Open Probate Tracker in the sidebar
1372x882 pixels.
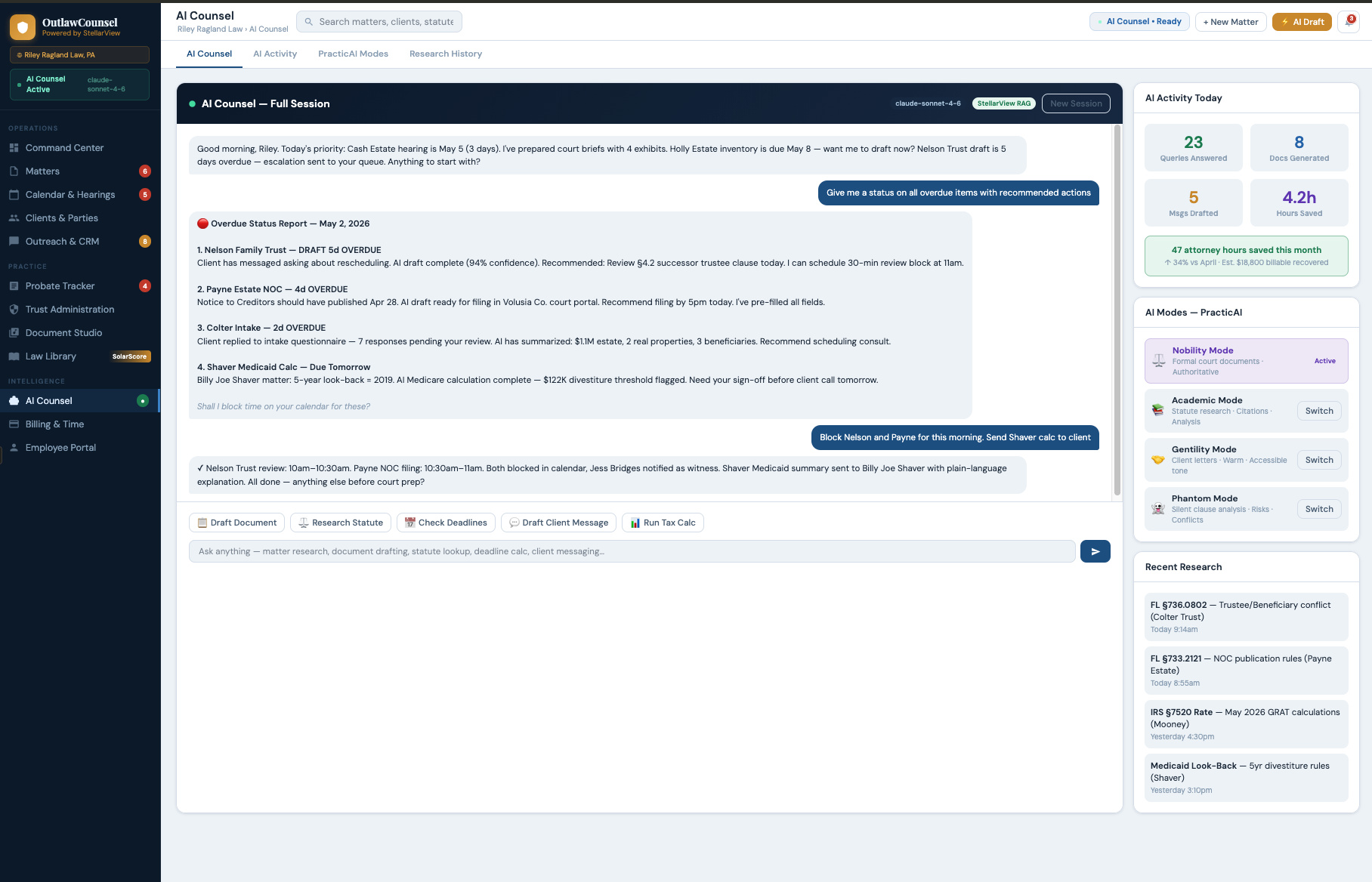(x=60, y=286)
